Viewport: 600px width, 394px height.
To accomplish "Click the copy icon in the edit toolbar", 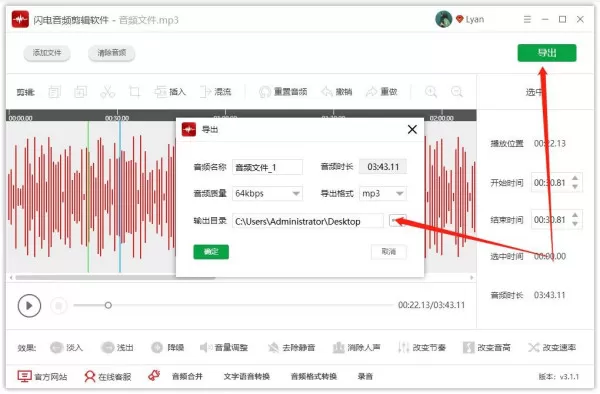I will point(54,92).
